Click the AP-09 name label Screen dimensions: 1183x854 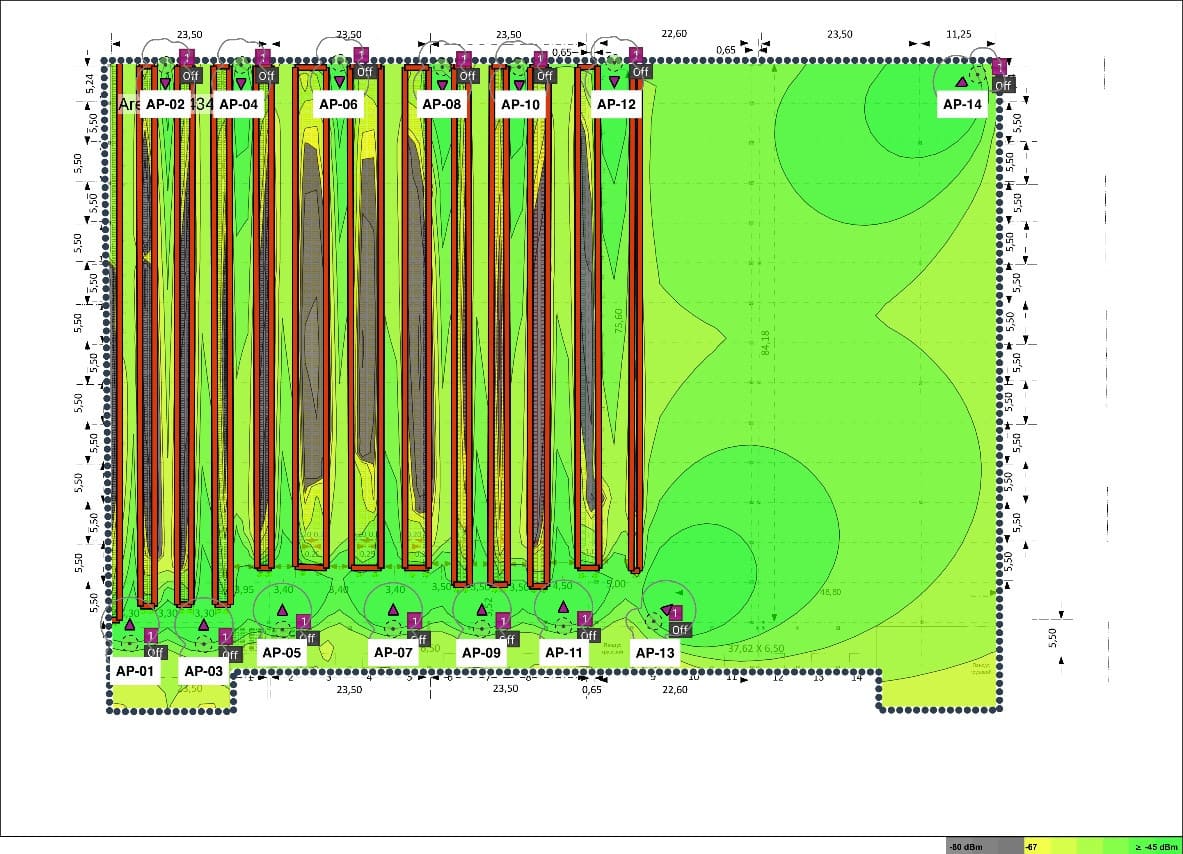tap(481, 653)
